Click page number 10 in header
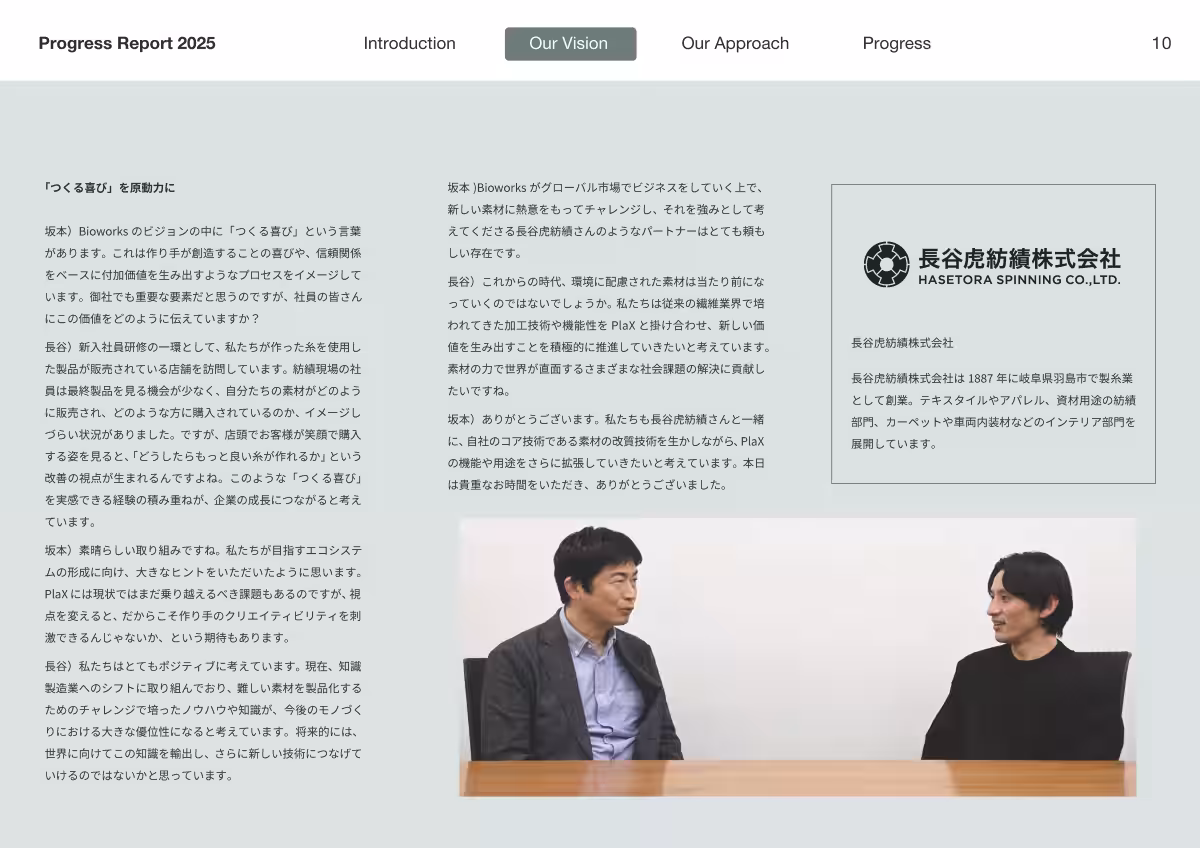This screenshot has width=1200, height=848. (1160, 43)
